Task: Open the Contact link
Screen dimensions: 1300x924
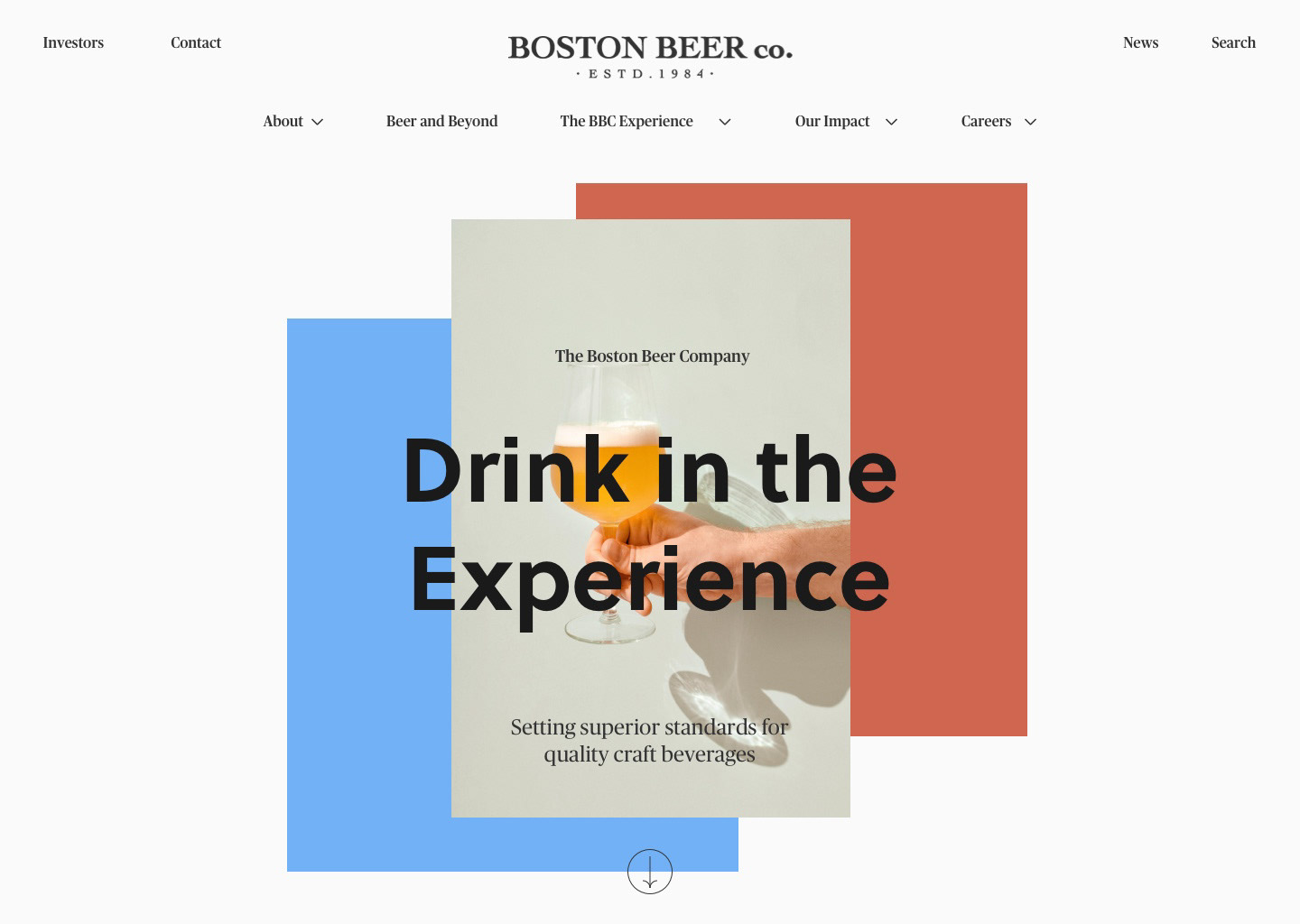Action: 196,42
